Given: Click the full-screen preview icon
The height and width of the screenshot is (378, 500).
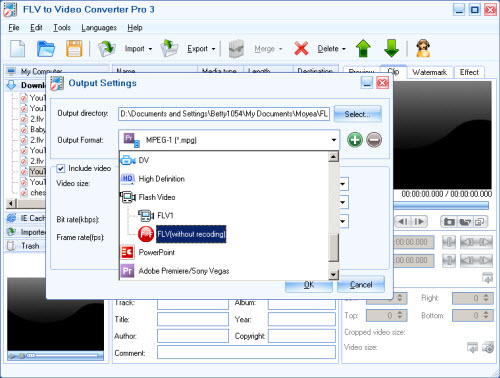Looking at the screenshot, I should pos(479,222).
